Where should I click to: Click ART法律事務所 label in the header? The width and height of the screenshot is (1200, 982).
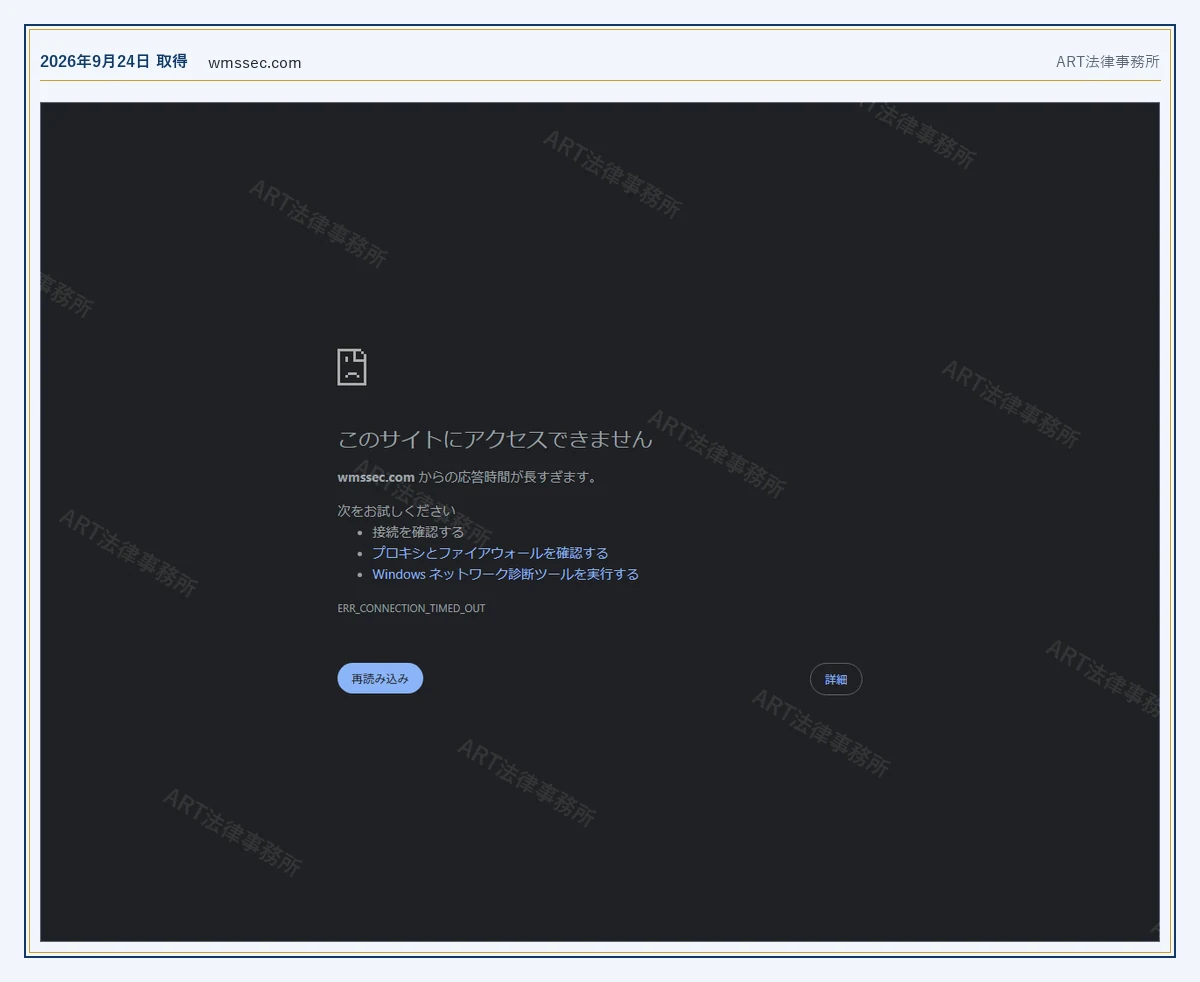1108,62
